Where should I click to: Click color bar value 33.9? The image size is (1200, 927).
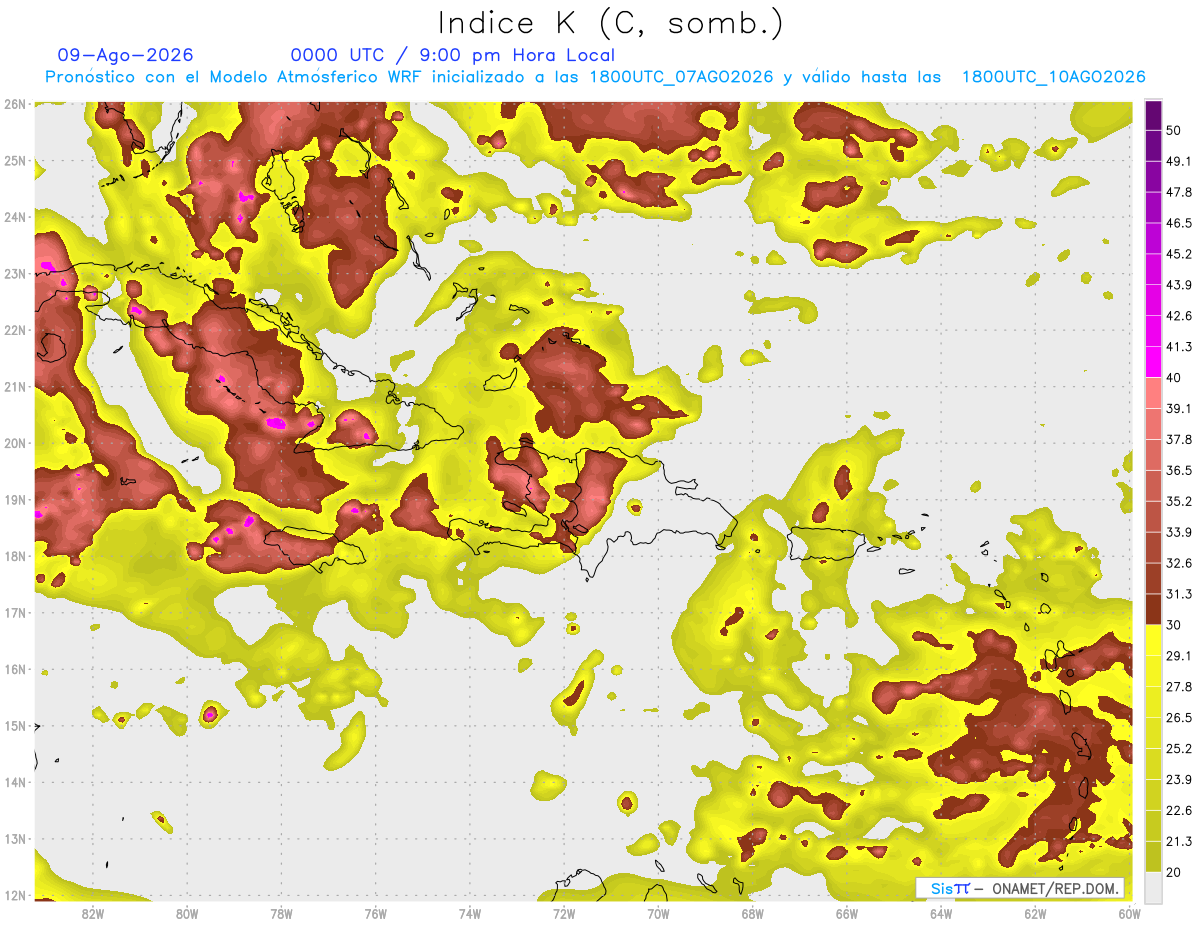pos(1178,532)
